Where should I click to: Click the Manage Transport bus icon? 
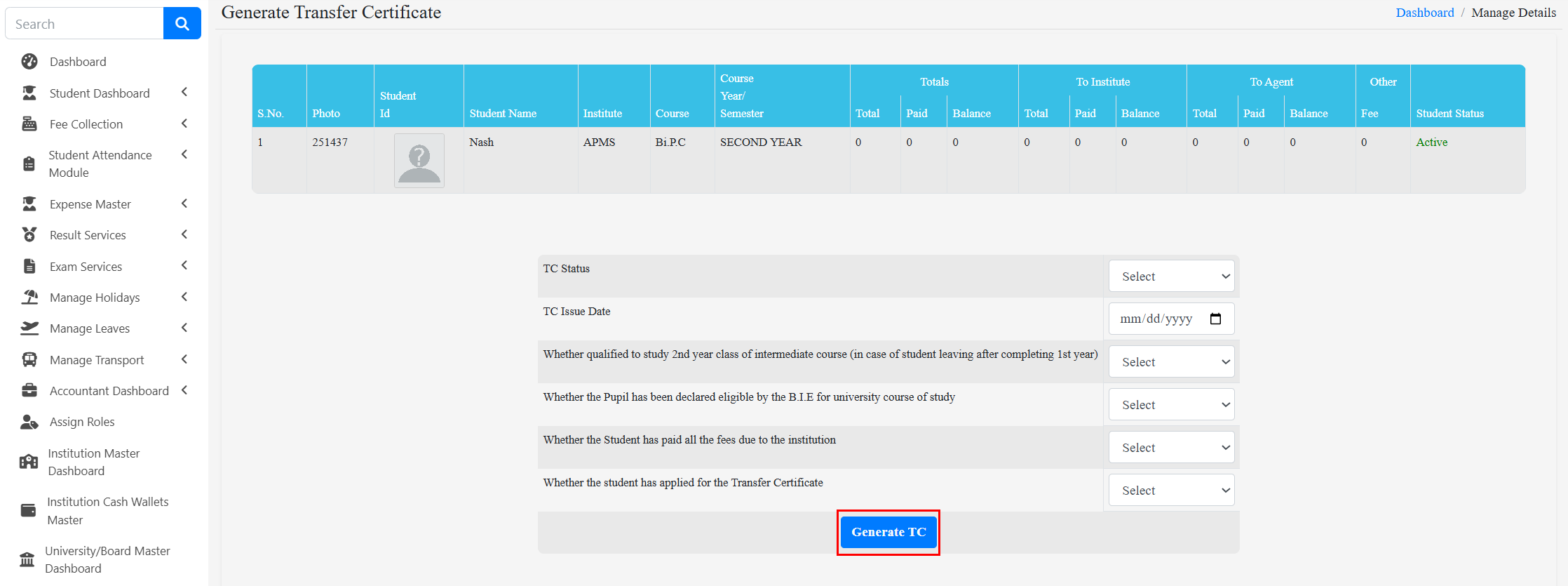[x=29, y=360]
